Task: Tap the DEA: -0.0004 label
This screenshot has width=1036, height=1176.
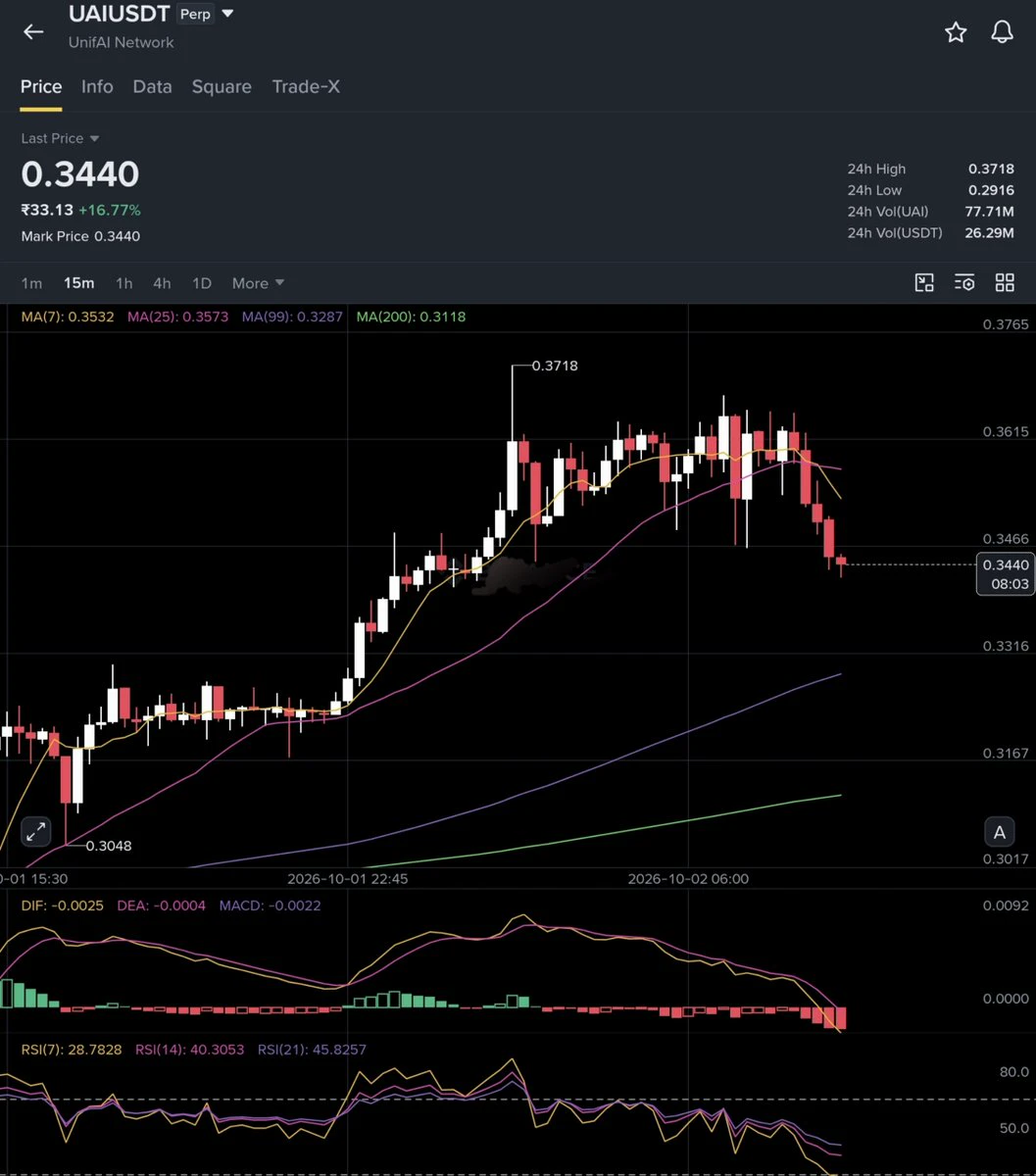Action: [x=161, y=906]
